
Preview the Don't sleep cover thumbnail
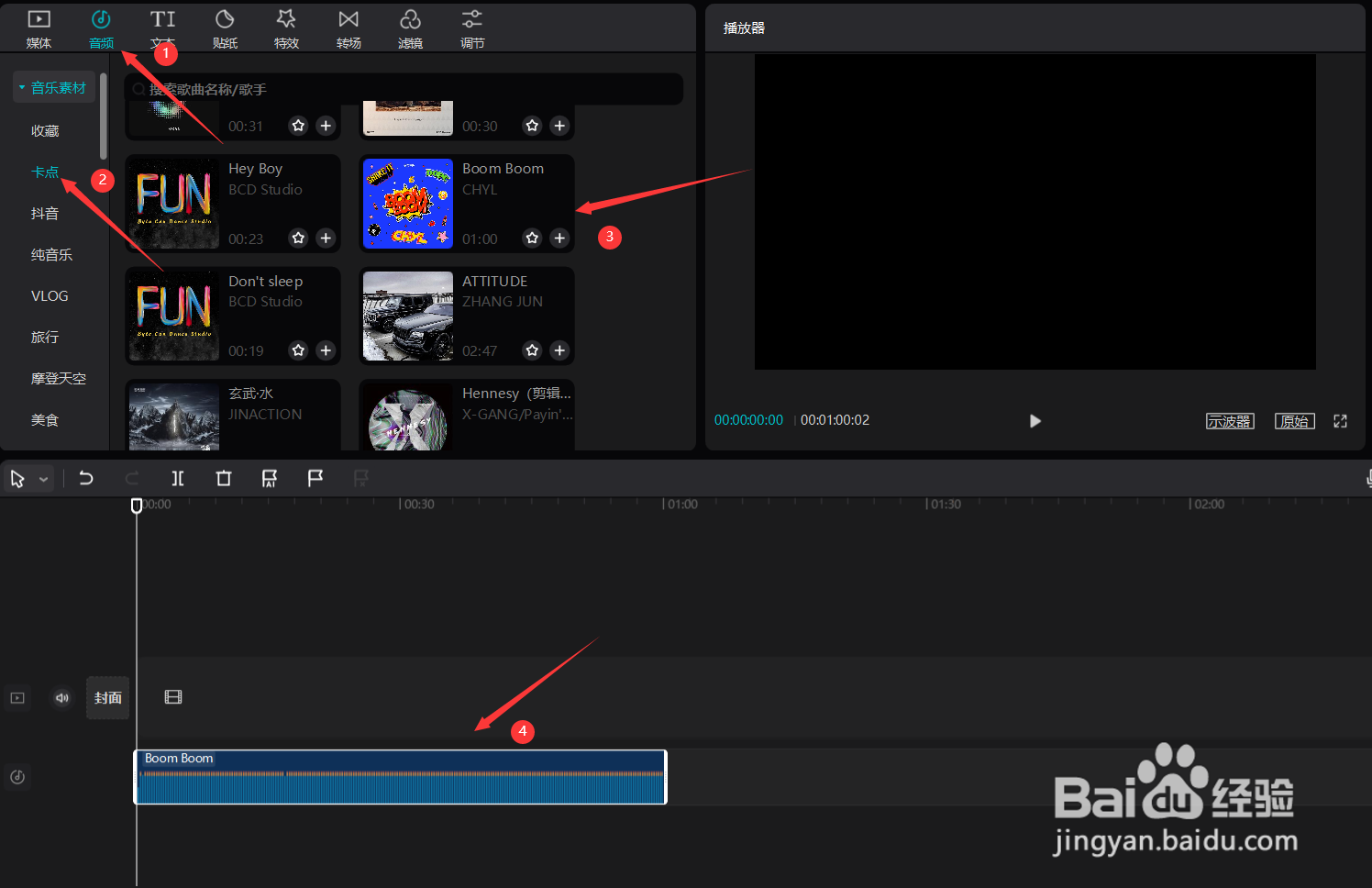[x=174, y=316]
